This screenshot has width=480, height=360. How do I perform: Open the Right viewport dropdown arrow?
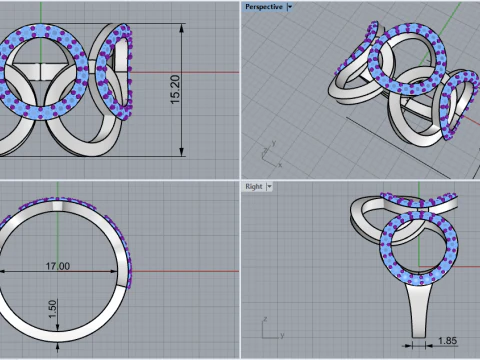pos(269,187)
